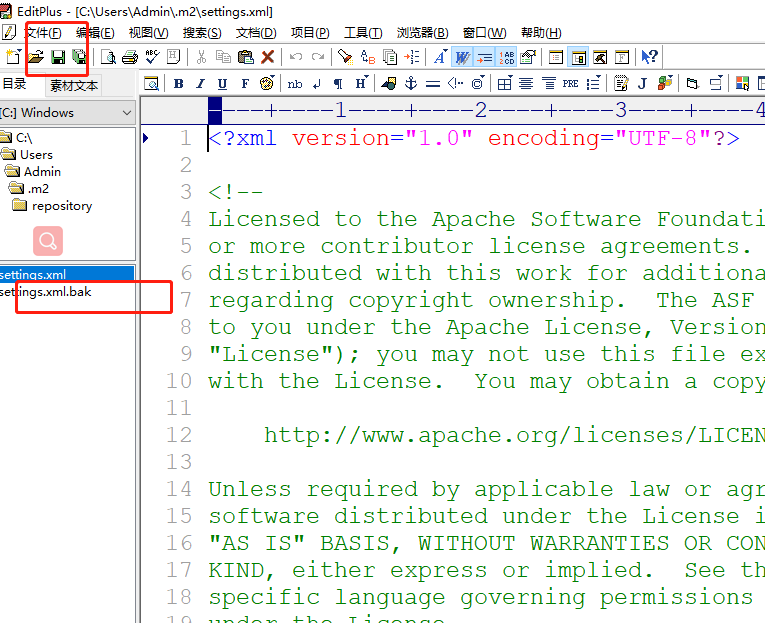The width and height of the screenshot is (765, 623).
Task: Paste with the clipboard icon
Action: [245, 57]
